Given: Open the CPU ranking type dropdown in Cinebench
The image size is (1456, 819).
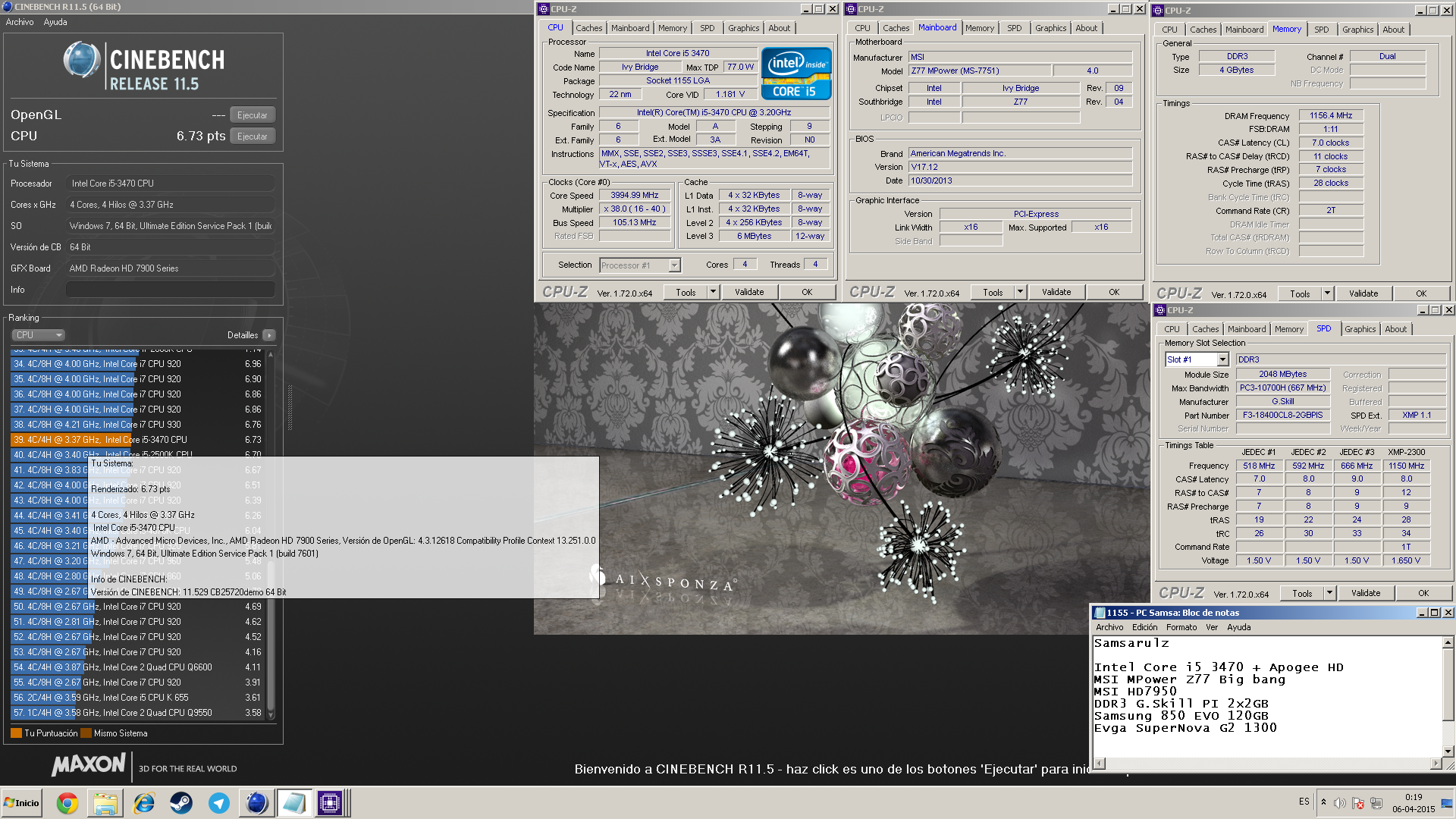Looking at the screenshot, I should pyautogui.click(x=39, y=334).
